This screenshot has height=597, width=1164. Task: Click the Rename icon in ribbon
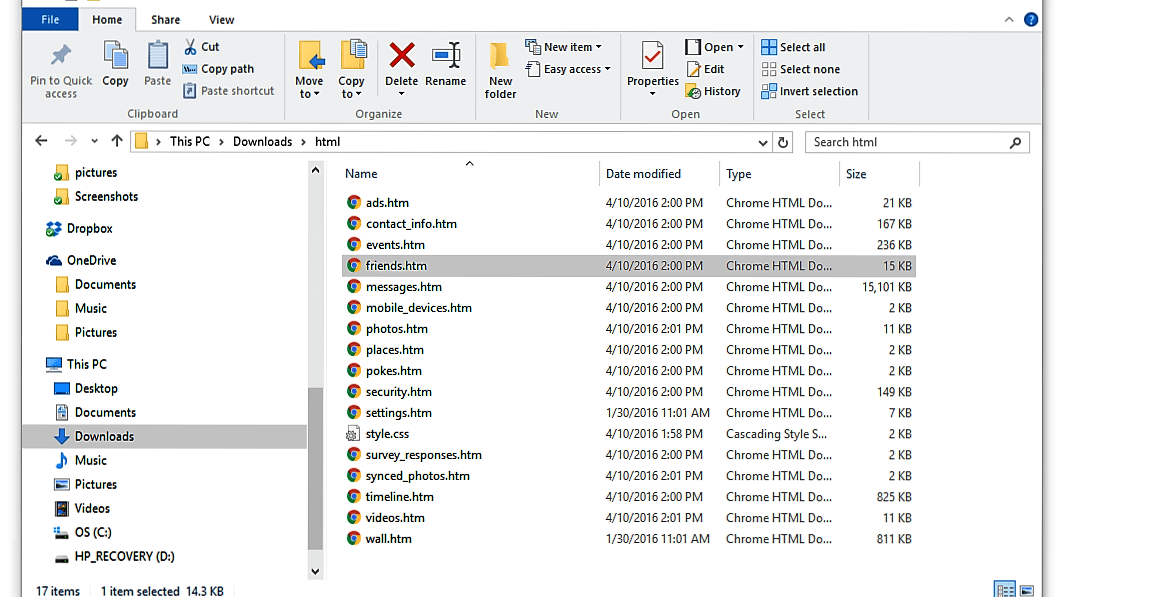coord(446,56)
